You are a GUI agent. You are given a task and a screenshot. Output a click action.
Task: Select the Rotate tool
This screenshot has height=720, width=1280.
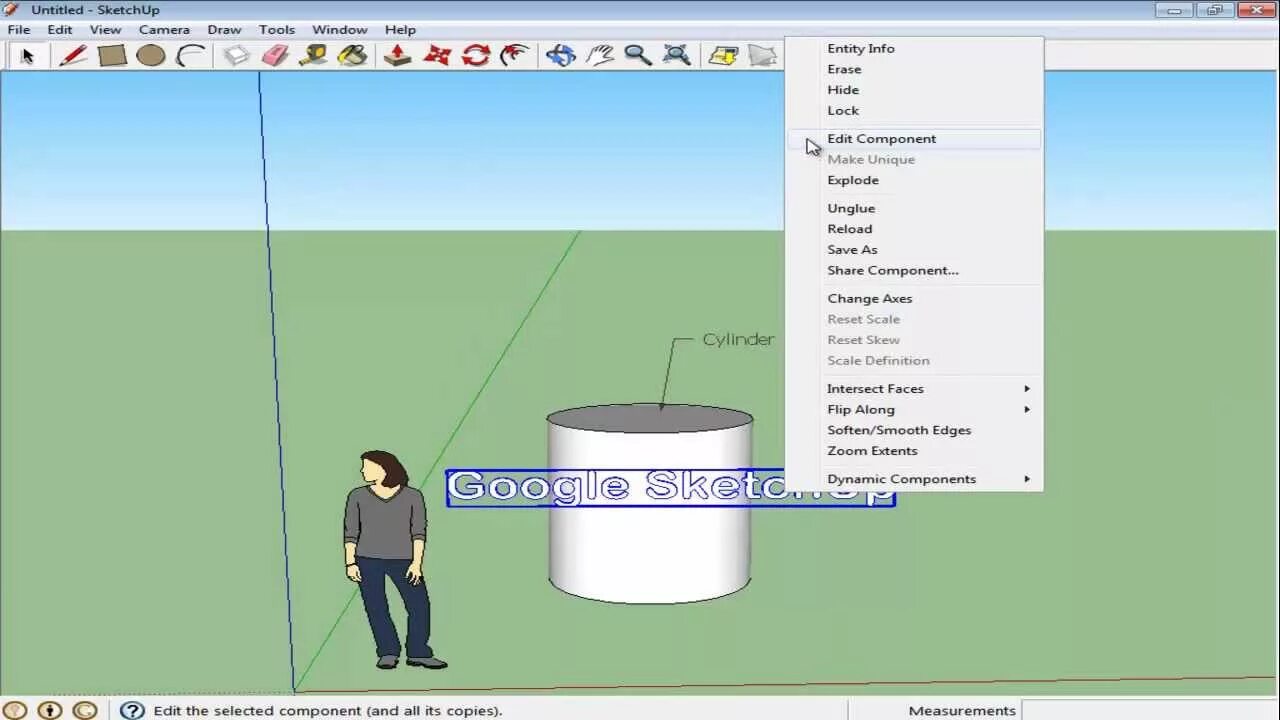(x=476, y=56)
